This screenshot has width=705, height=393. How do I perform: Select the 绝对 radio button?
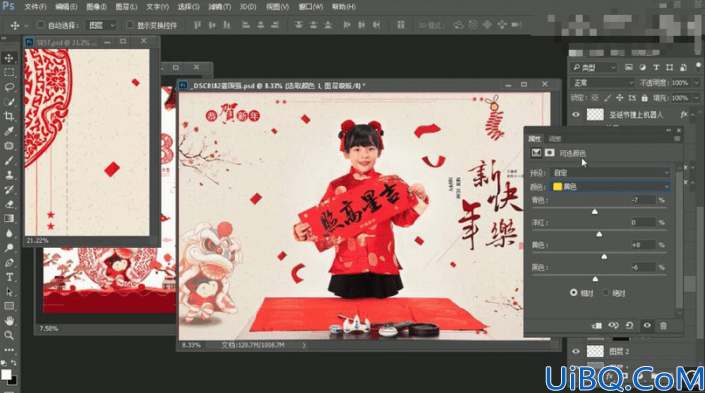point(606,293)
